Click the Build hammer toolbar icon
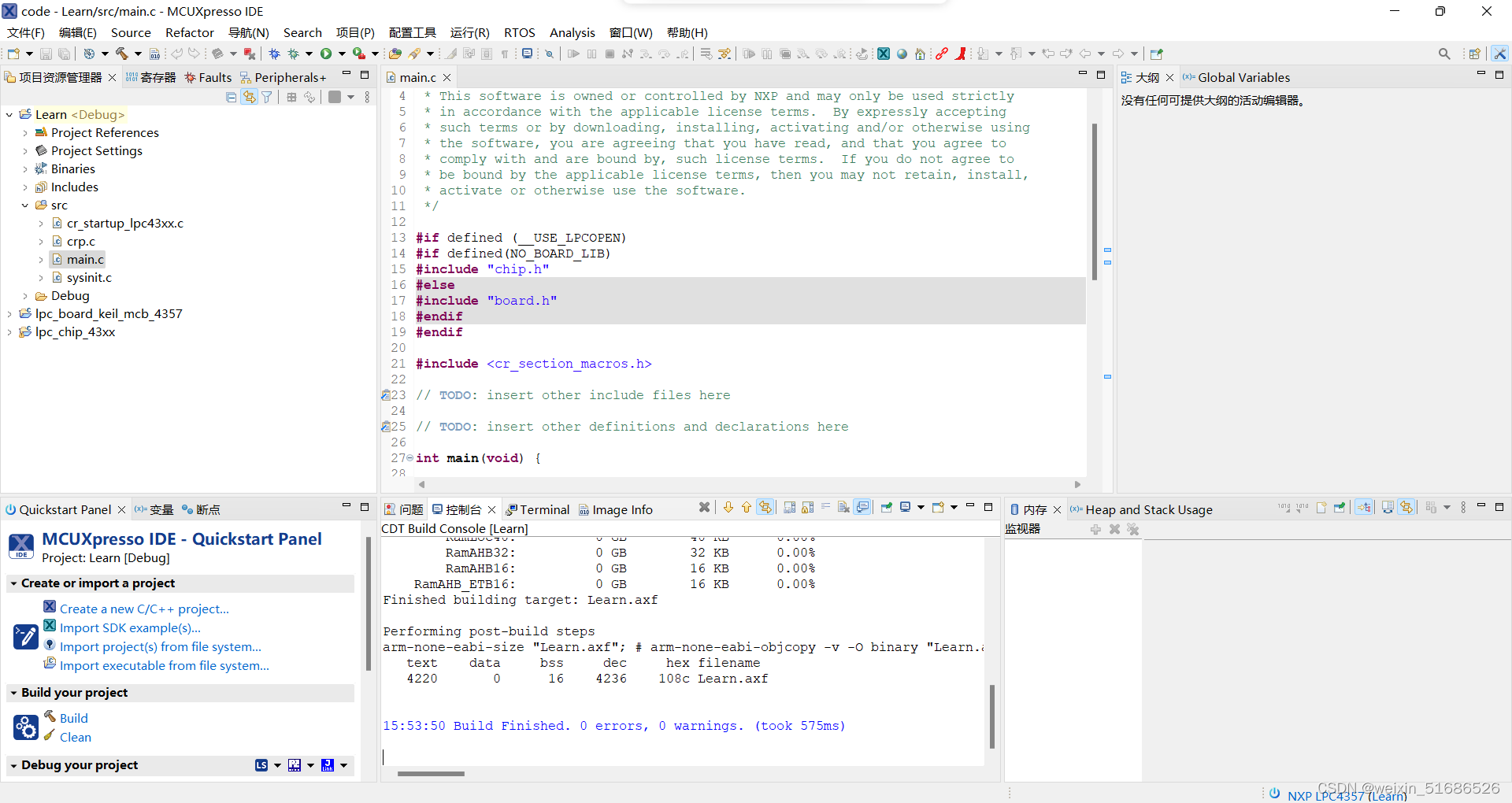Viewport: 1512px width, 803px height. tap(121, 54)
